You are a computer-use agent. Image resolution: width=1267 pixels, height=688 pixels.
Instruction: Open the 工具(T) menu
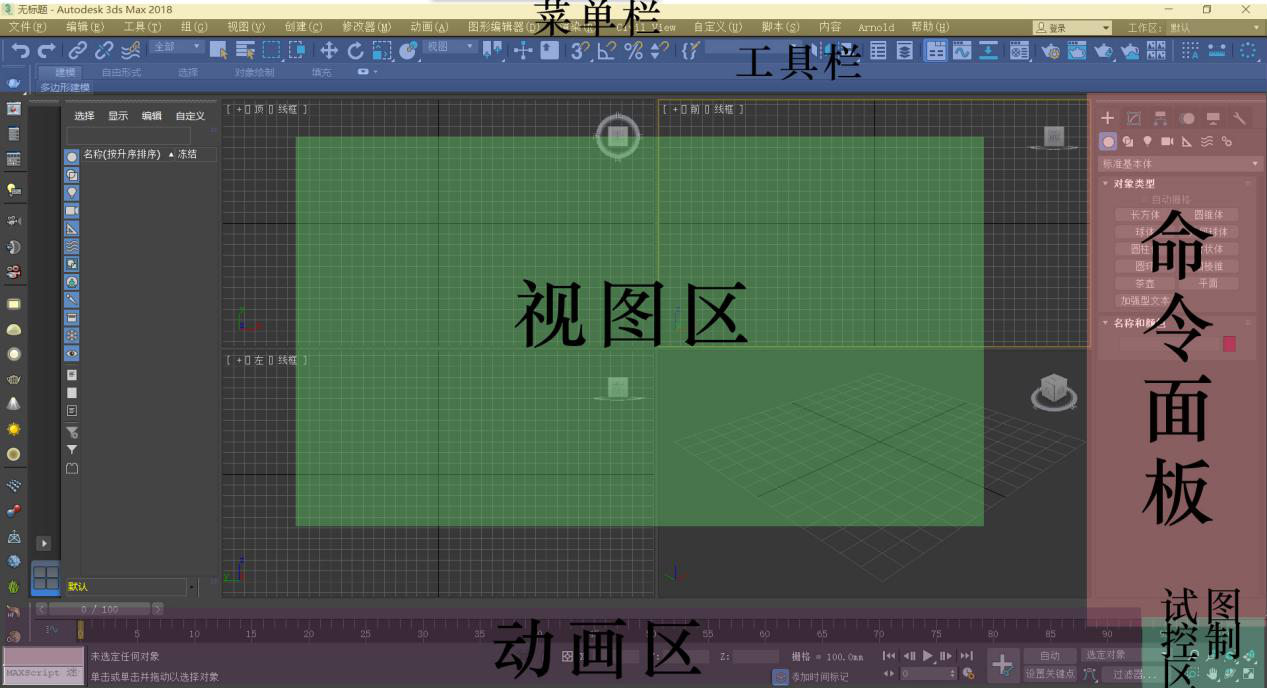coord(142,27)
